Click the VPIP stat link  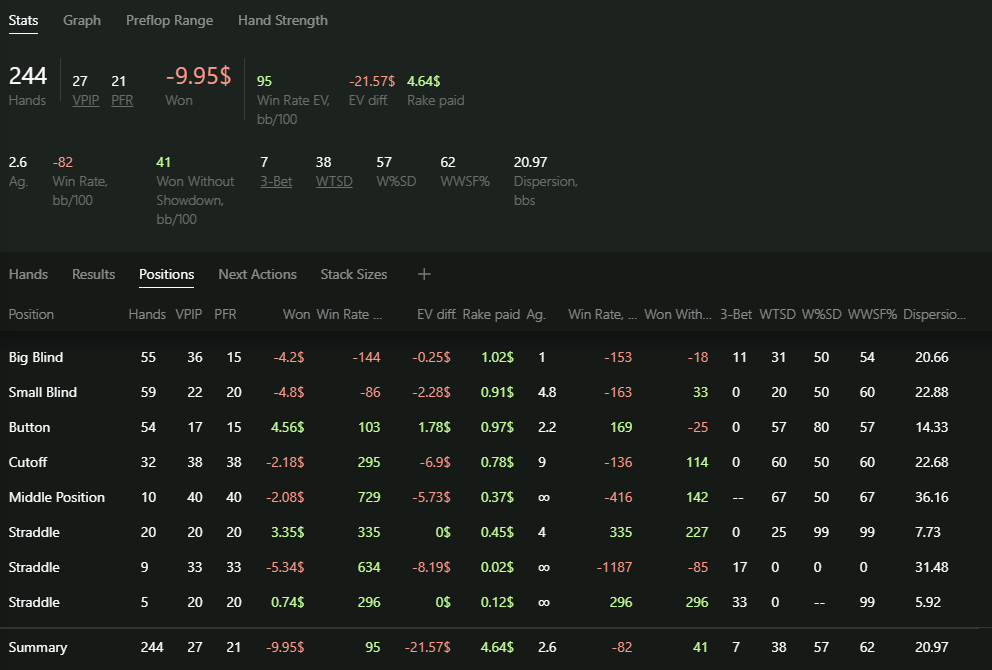[85, 100]
